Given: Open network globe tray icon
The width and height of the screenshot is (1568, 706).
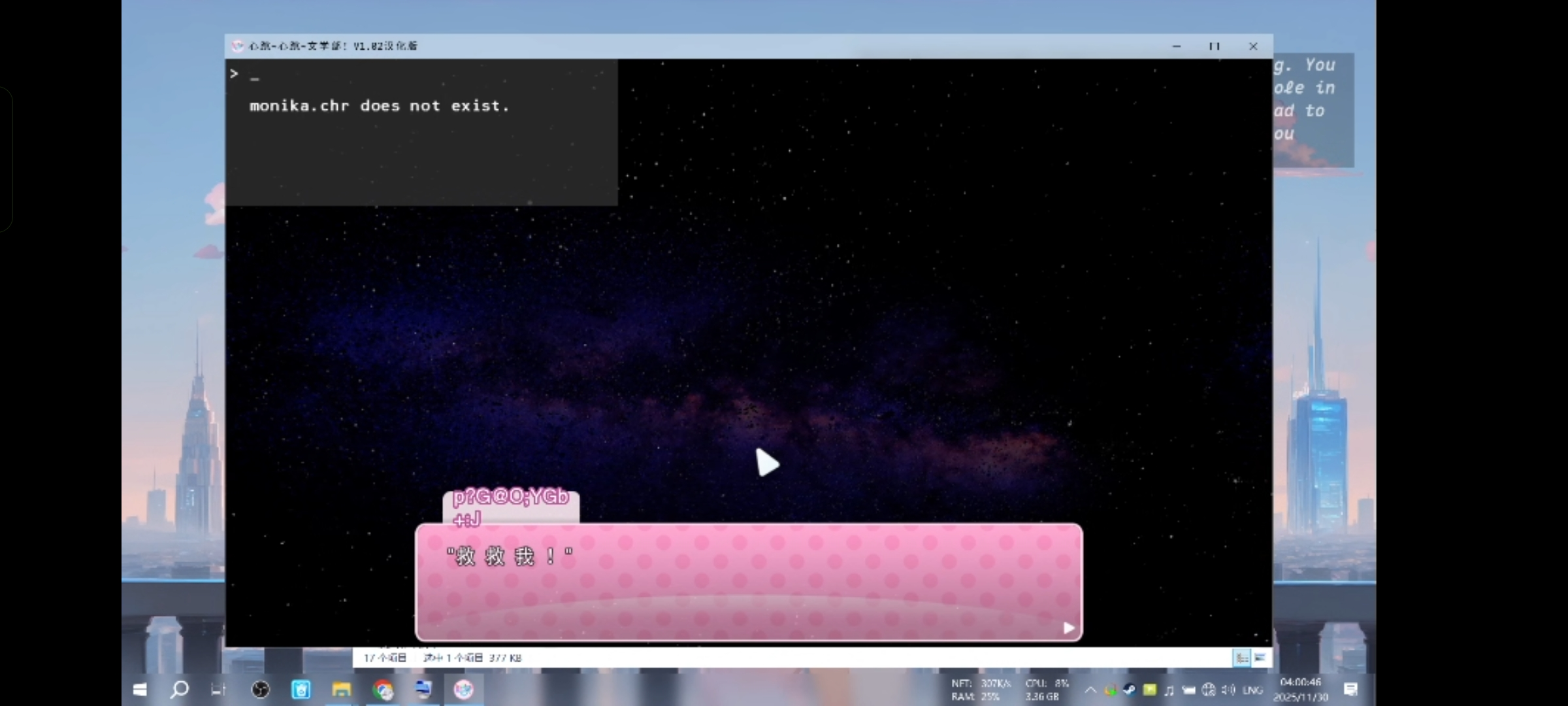Looking at the screenshot, I should pos(1209,690).
